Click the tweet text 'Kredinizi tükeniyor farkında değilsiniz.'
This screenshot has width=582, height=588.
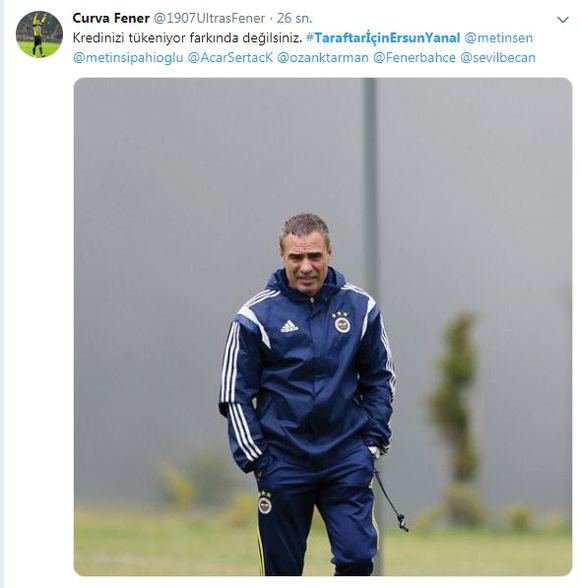pos(187,38)
